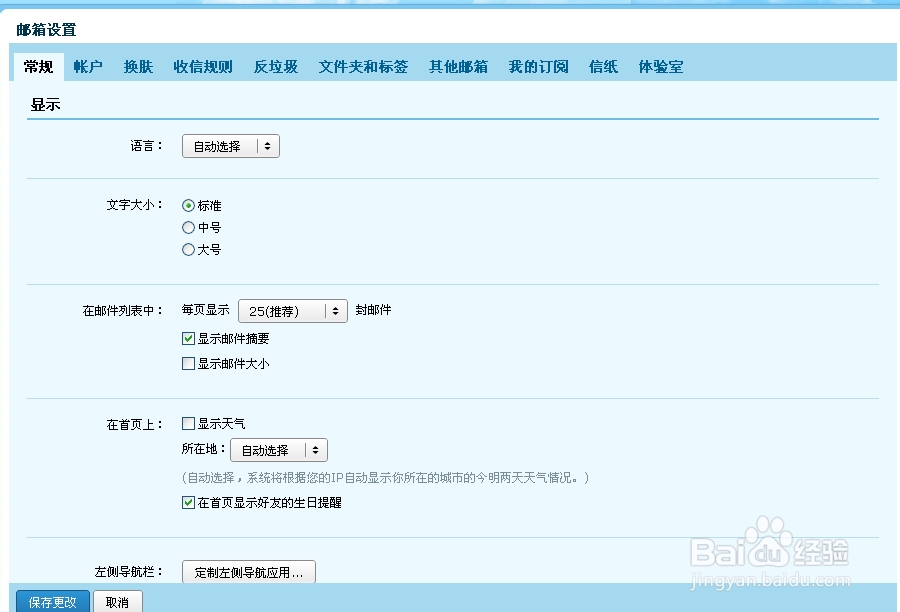The height and width of the screenshot is (612, 900).
Task: Open the 换肤 skin settings tab
Action: click(139, 66)
